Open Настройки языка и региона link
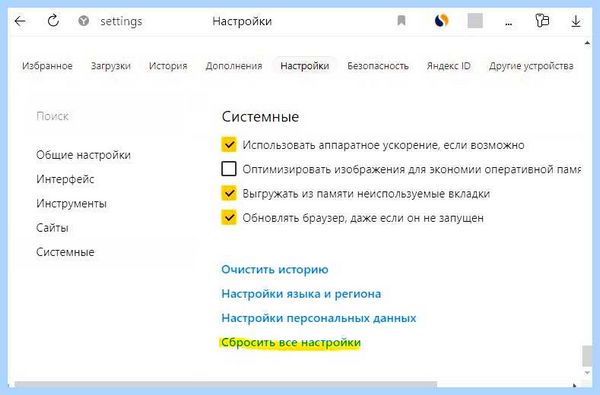Image resolution: width=600 pixels, height=395 pixels. pos(301,294)
